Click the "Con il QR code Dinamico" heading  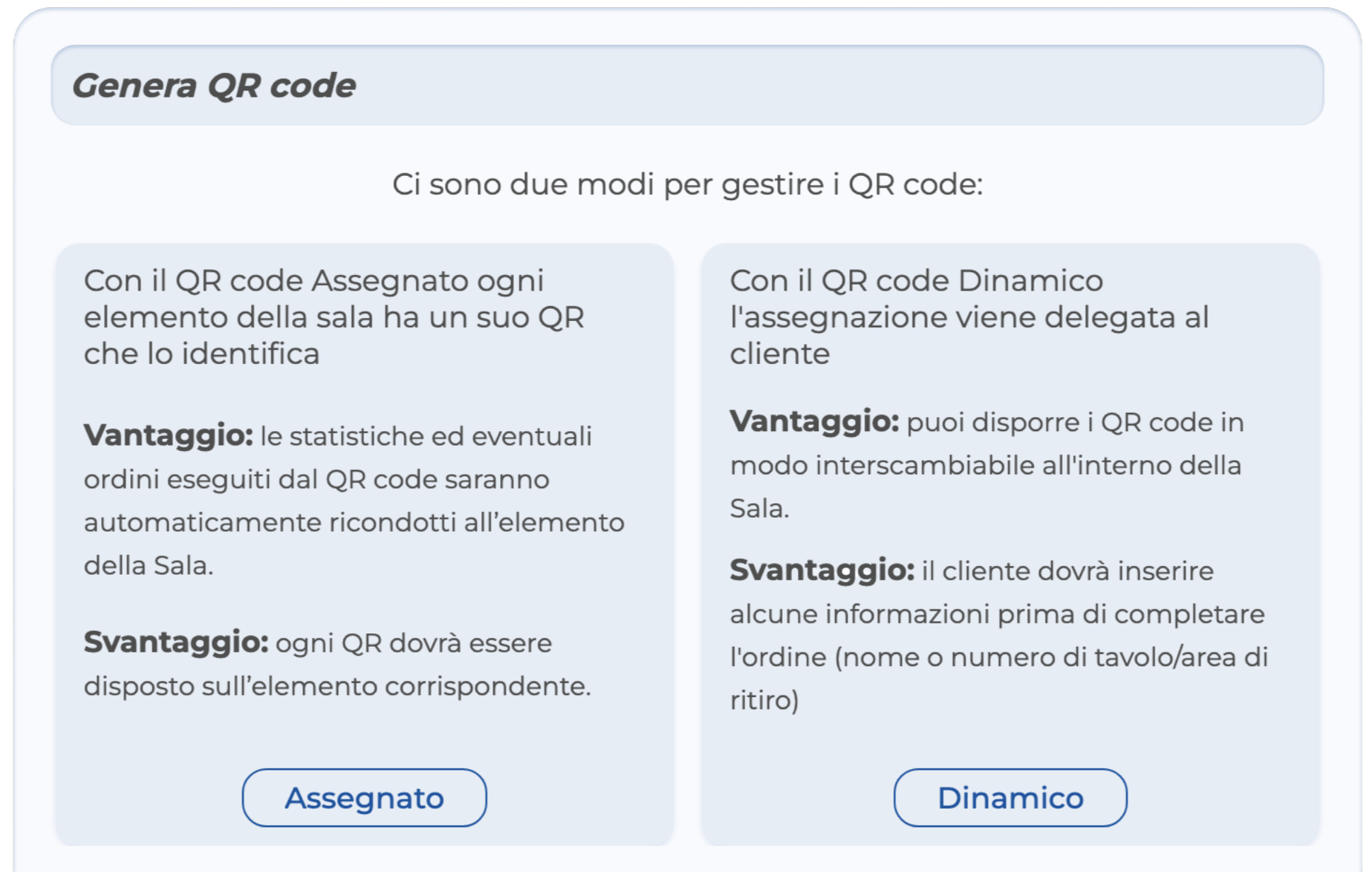click(x=916, y=281)
